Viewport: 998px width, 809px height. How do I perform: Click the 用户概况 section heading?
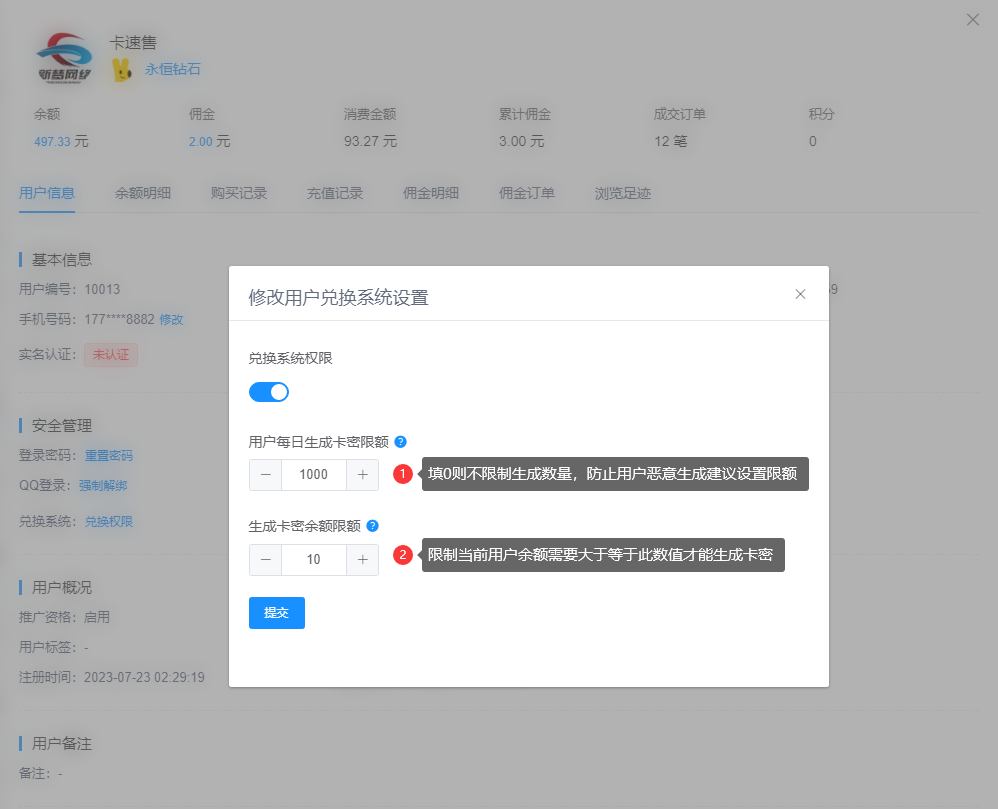(x=62, y=587)
